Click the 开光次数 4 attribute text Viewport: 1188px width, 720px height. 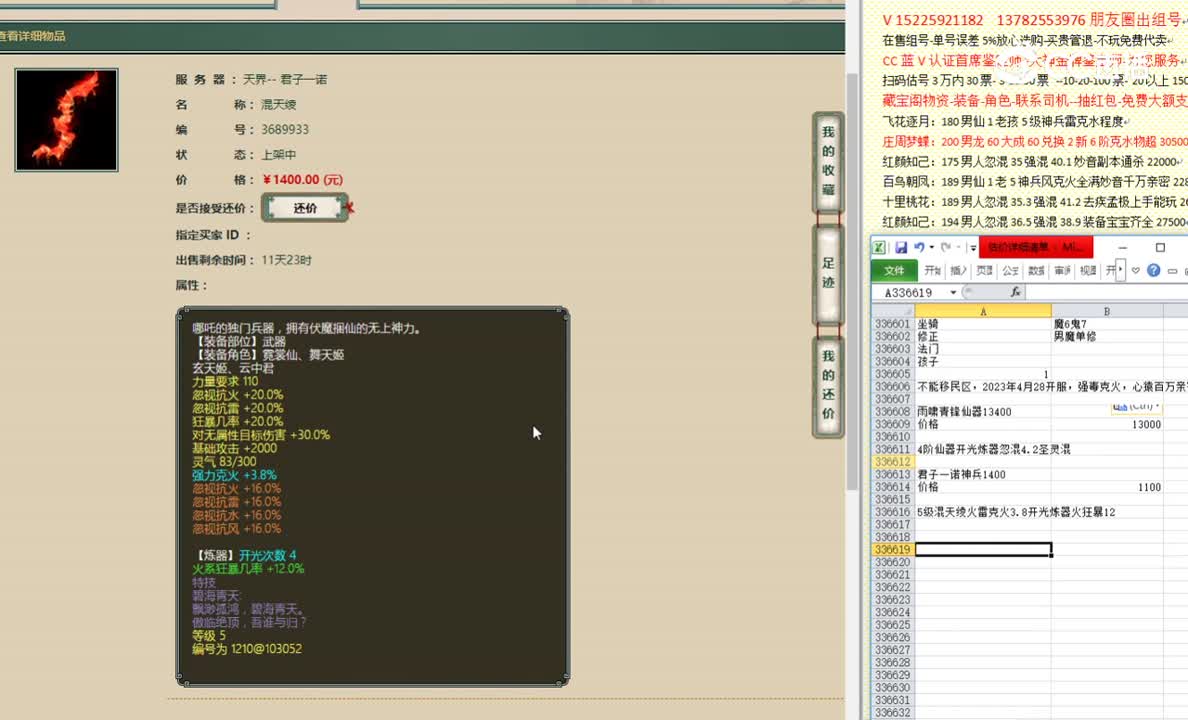[x=267, y=556]
